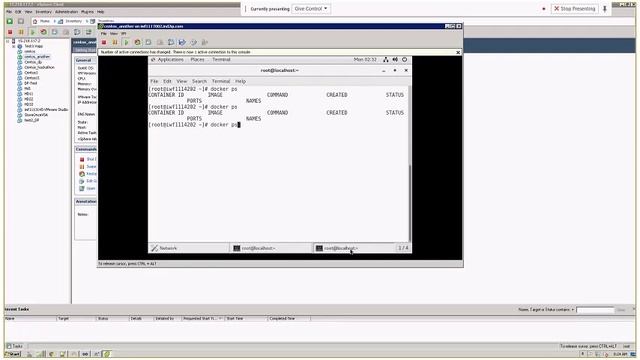The width and height of the screenshot is (640, 360).
Task: Collapse the host node in the inventory tree
Action: point(8,41)
